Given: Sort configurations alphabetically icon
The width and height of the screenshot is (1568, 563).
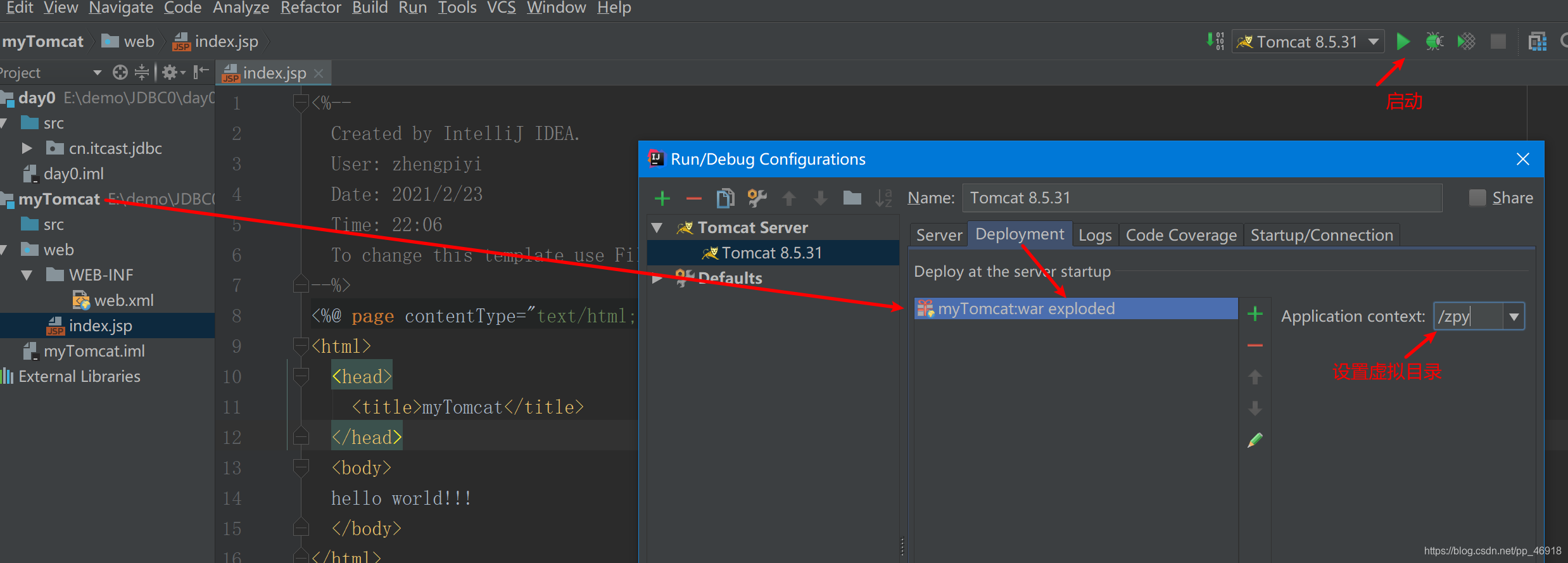Looking at the screenshot, I should pyautogui.click(x=883, y=198).
